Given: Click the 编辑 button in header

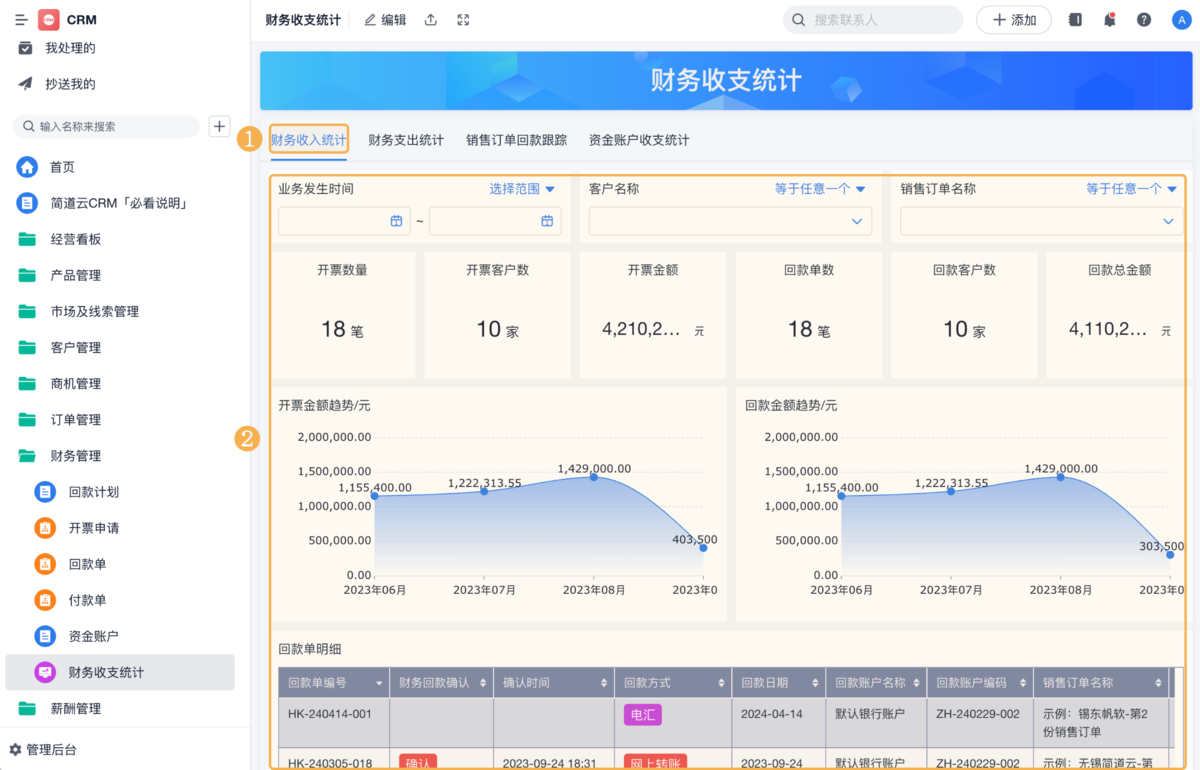Looking at the screenshot, I should pos(385,20).
